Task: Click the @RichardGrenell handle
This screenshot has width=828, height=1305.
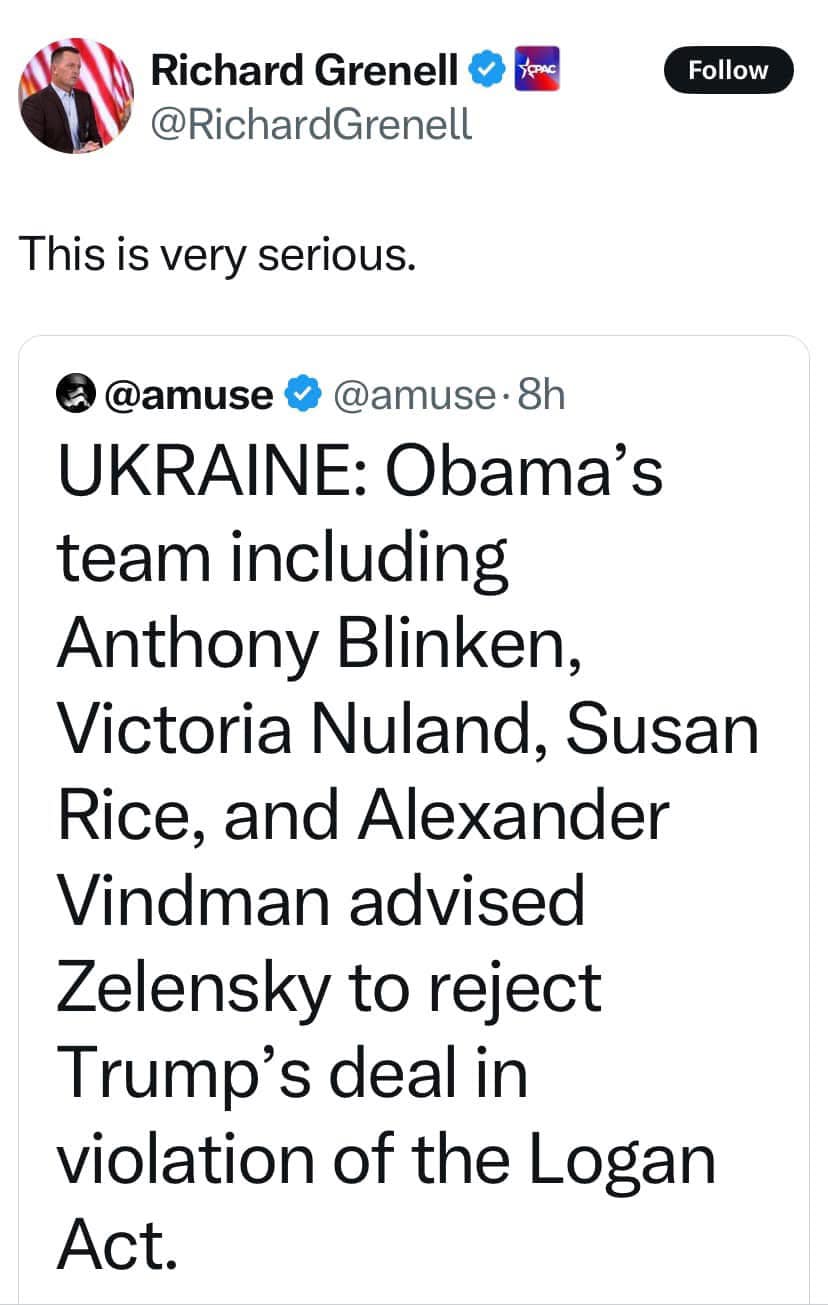Action: tap(310, 124)
